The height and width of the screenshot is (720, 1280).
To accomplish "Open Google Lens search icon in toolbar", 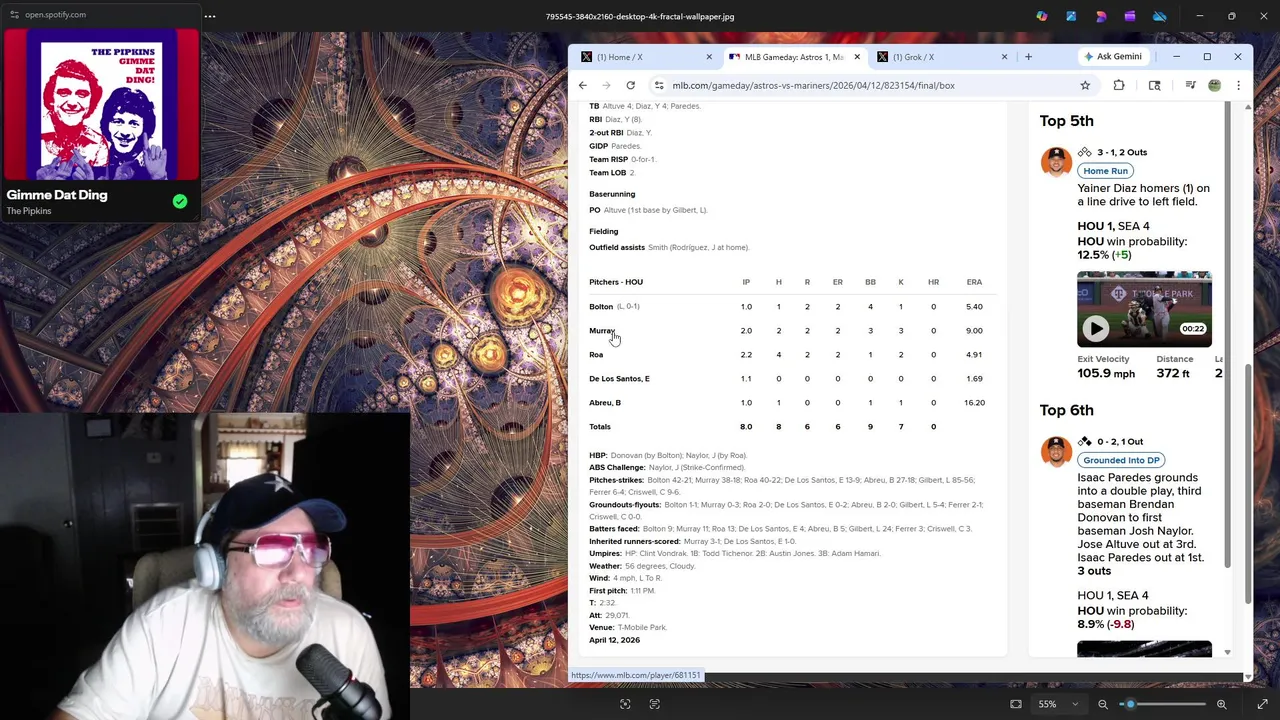I will [1154, 85].
